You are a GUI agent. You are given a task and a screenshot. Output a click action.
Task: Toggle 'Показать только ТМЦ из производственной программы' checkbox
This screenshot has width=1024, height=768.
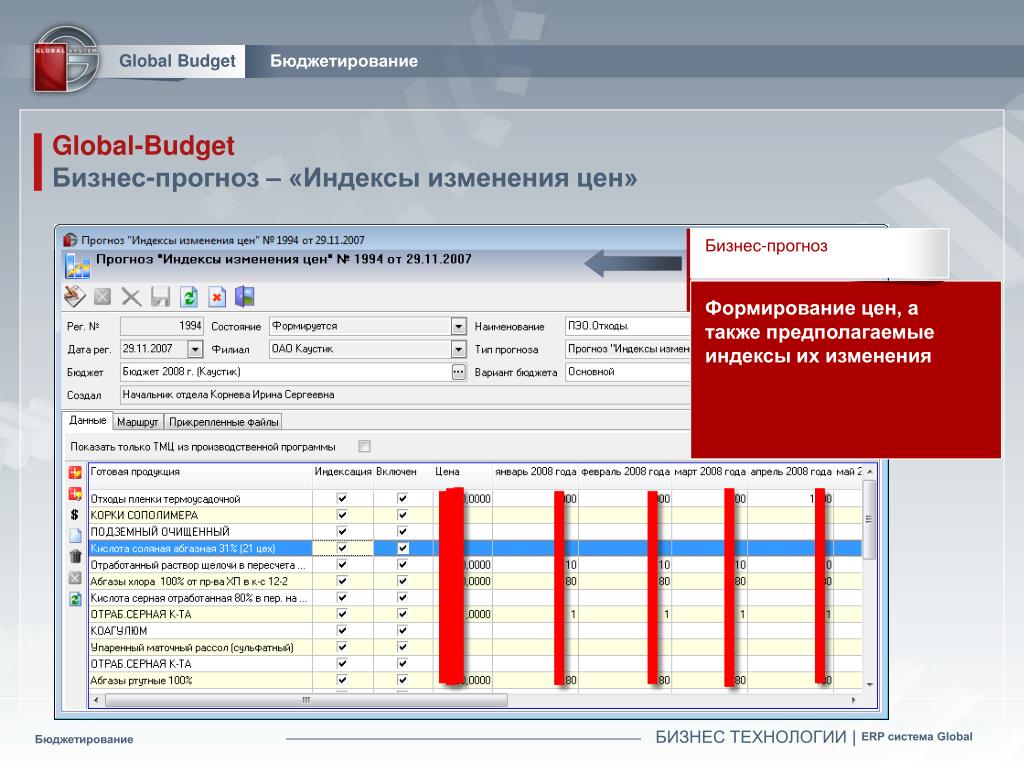(364, 446)
